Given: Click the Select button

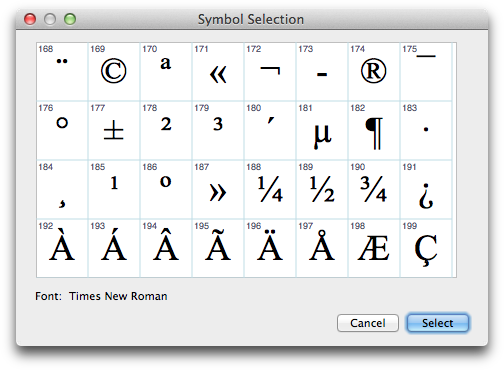Looking at the screenshot, I should (x=438, y=323).
